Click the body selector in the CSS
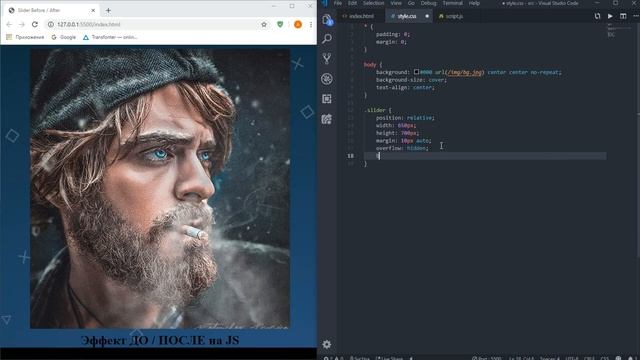This screenshot has width=640, height=360. point(370,64)
